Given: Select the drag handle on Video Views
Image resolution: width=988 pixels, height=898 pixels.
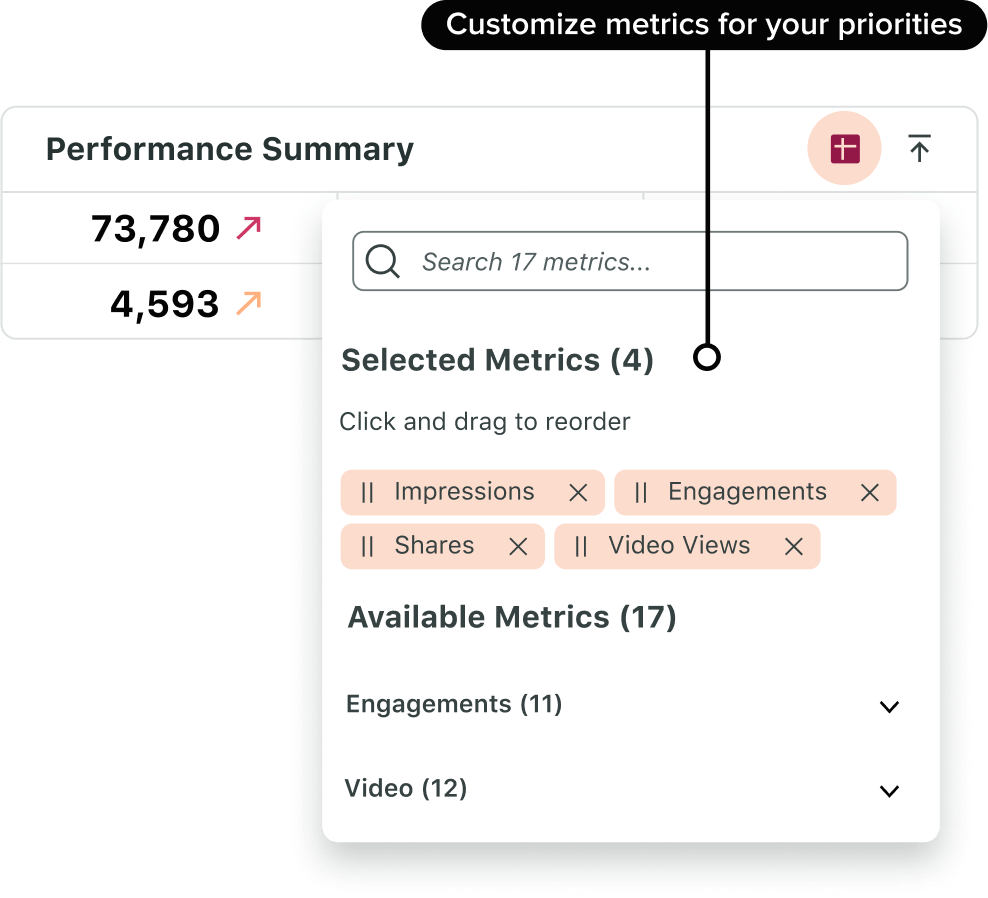Looking at the screenshot, I should [581, 546].
